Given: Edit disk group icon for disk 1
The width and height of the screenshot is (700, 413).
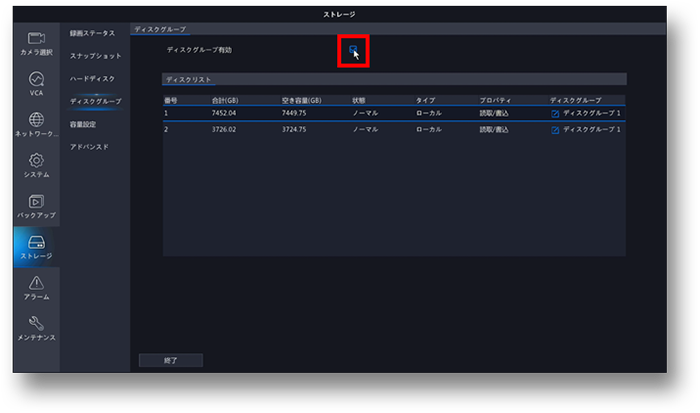Looking at the screenshot, I should pos(555,114).
